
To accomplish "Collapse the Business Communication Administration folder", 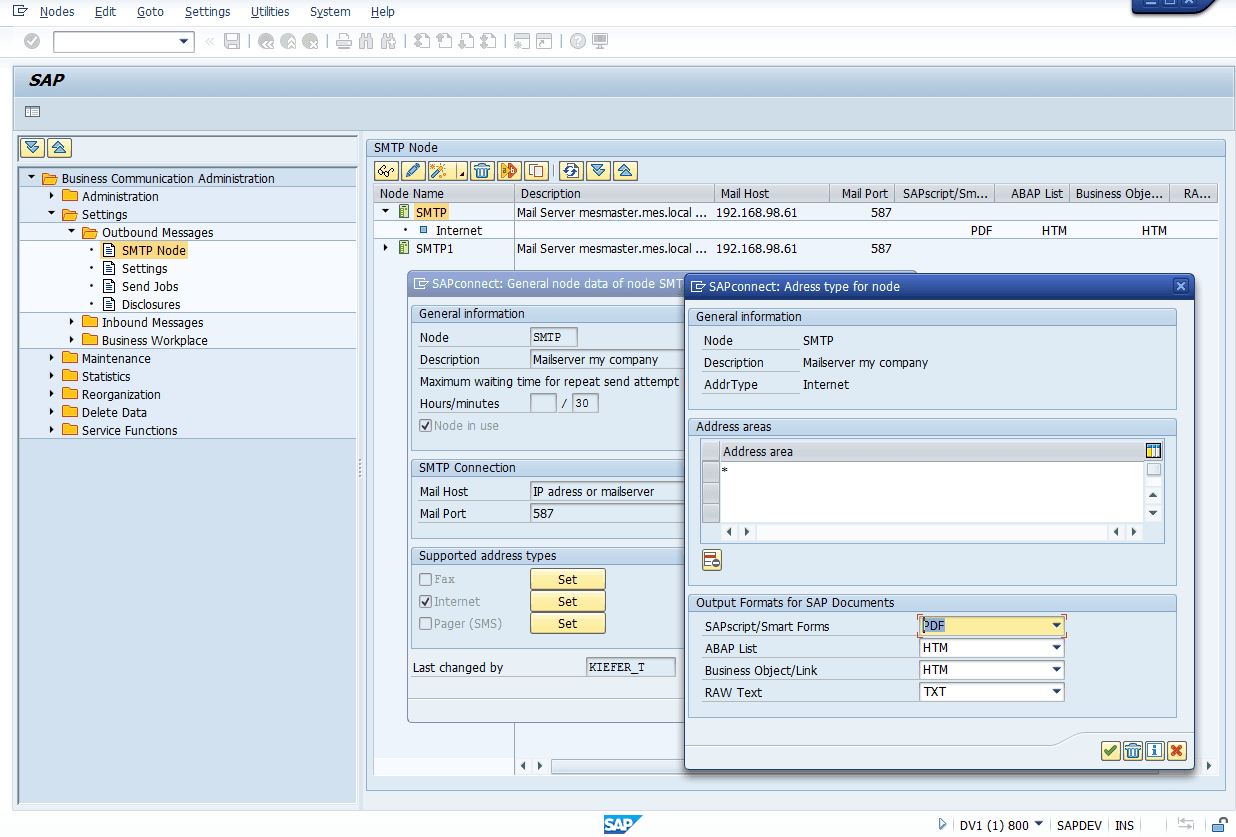I will pyautogui.click(x=32, y=178).
